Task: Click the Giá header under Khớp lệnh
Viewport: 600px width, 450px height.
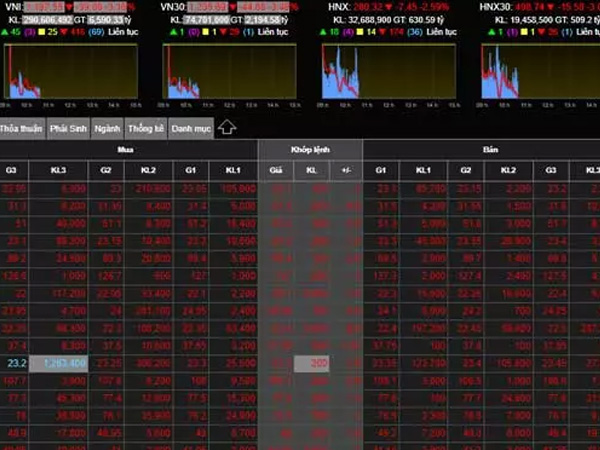Action: pos(276,170)
